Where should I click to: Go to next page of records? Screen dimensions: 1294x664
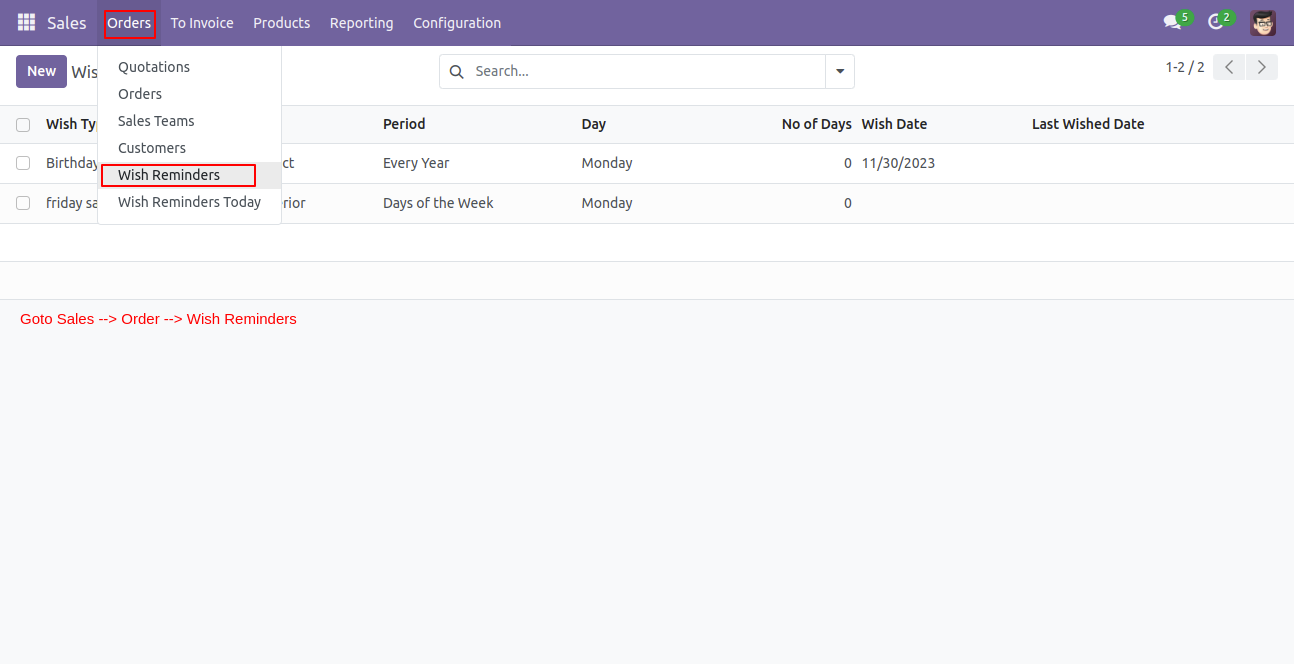[x=1262, y=67]
